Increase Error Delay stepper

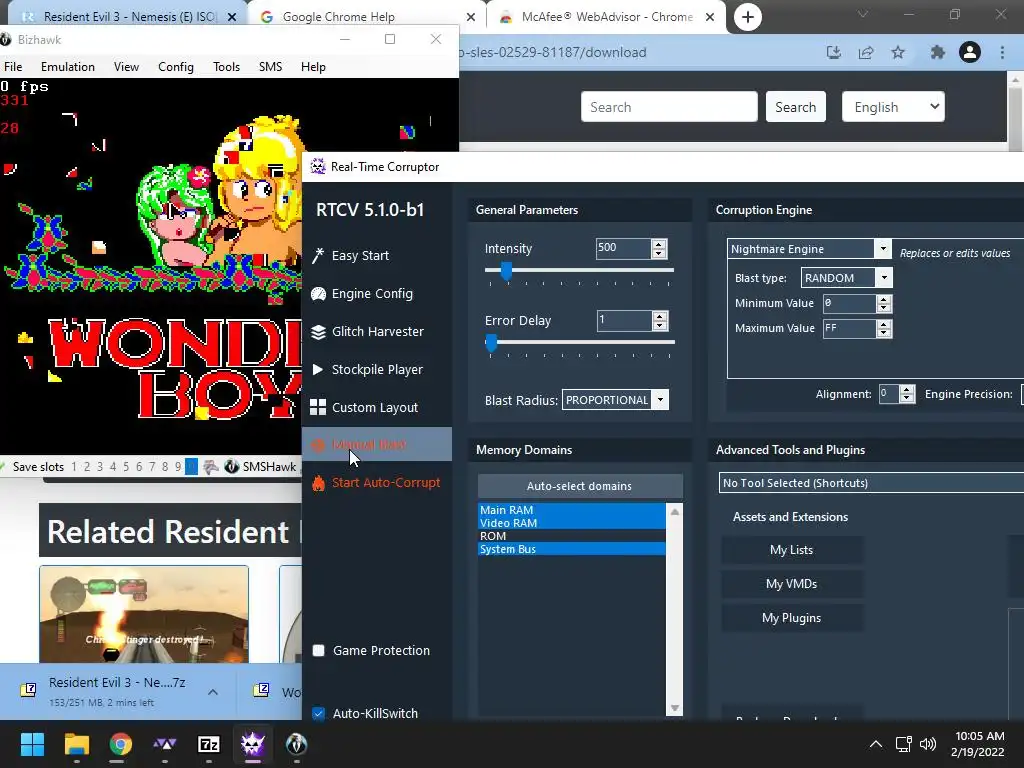[x=660, y=316]
